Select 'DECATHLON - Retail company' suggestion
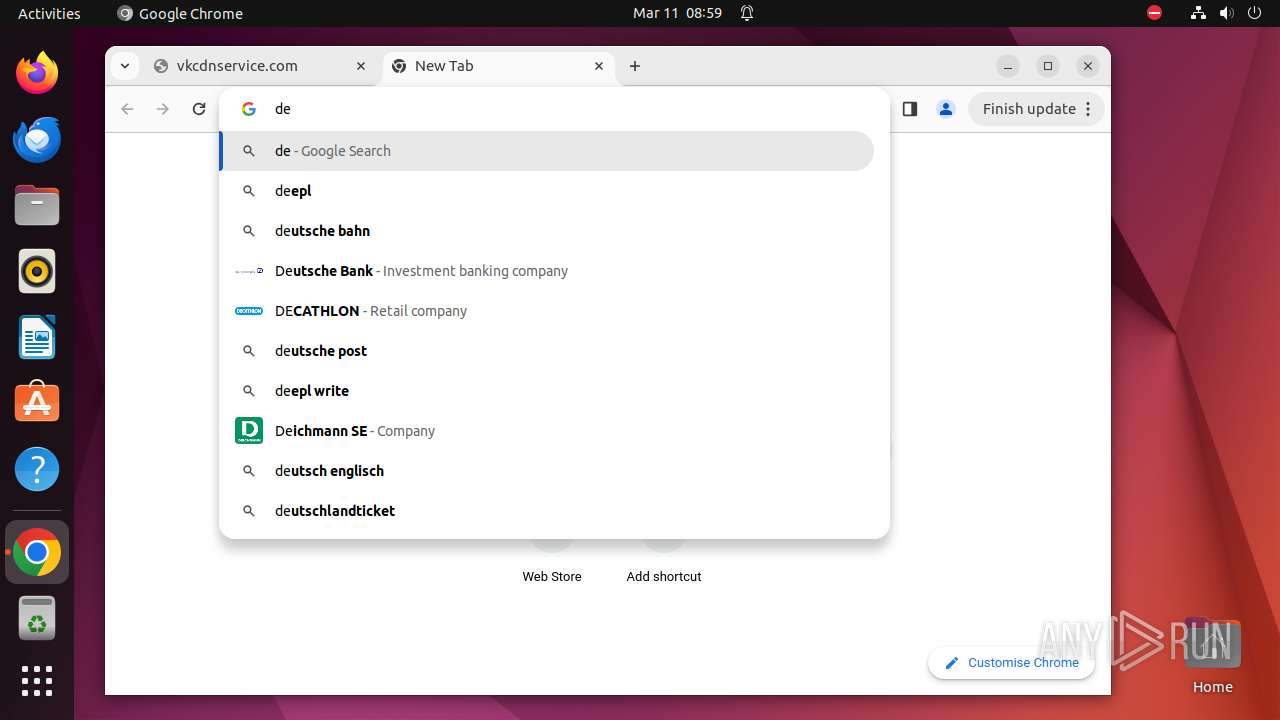Screen dimensions: 1280x720 click(546, 311)
